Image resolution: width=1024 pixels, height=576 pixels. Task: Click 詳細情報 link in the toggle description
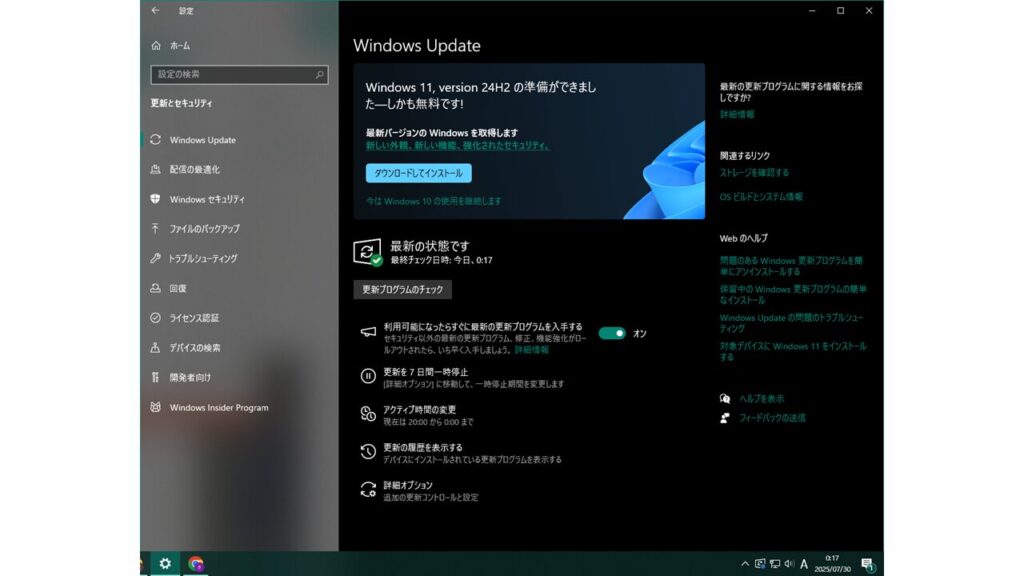[x=532, y=350]
